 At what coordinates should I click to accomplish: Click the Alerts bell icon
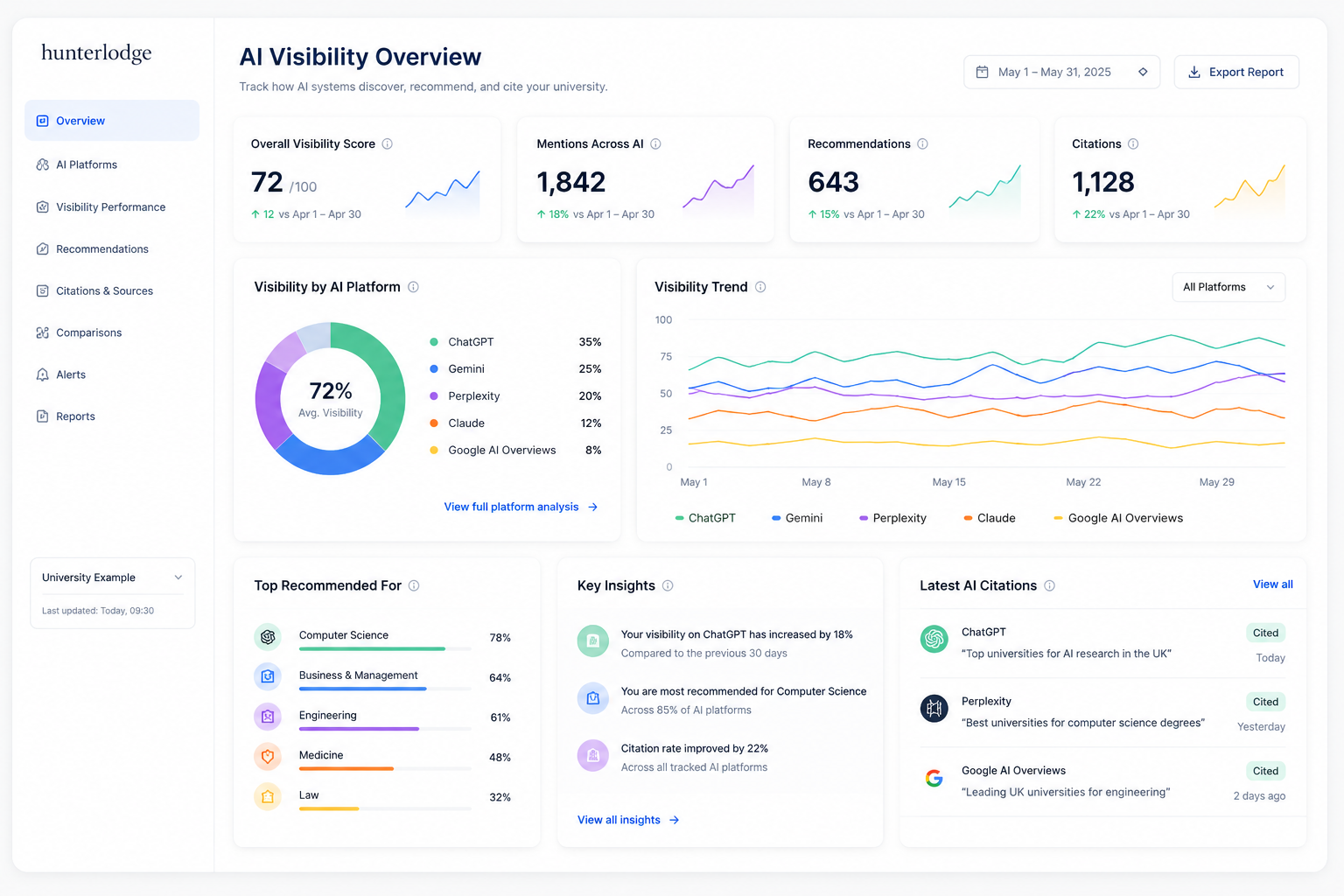pos(42,374)
